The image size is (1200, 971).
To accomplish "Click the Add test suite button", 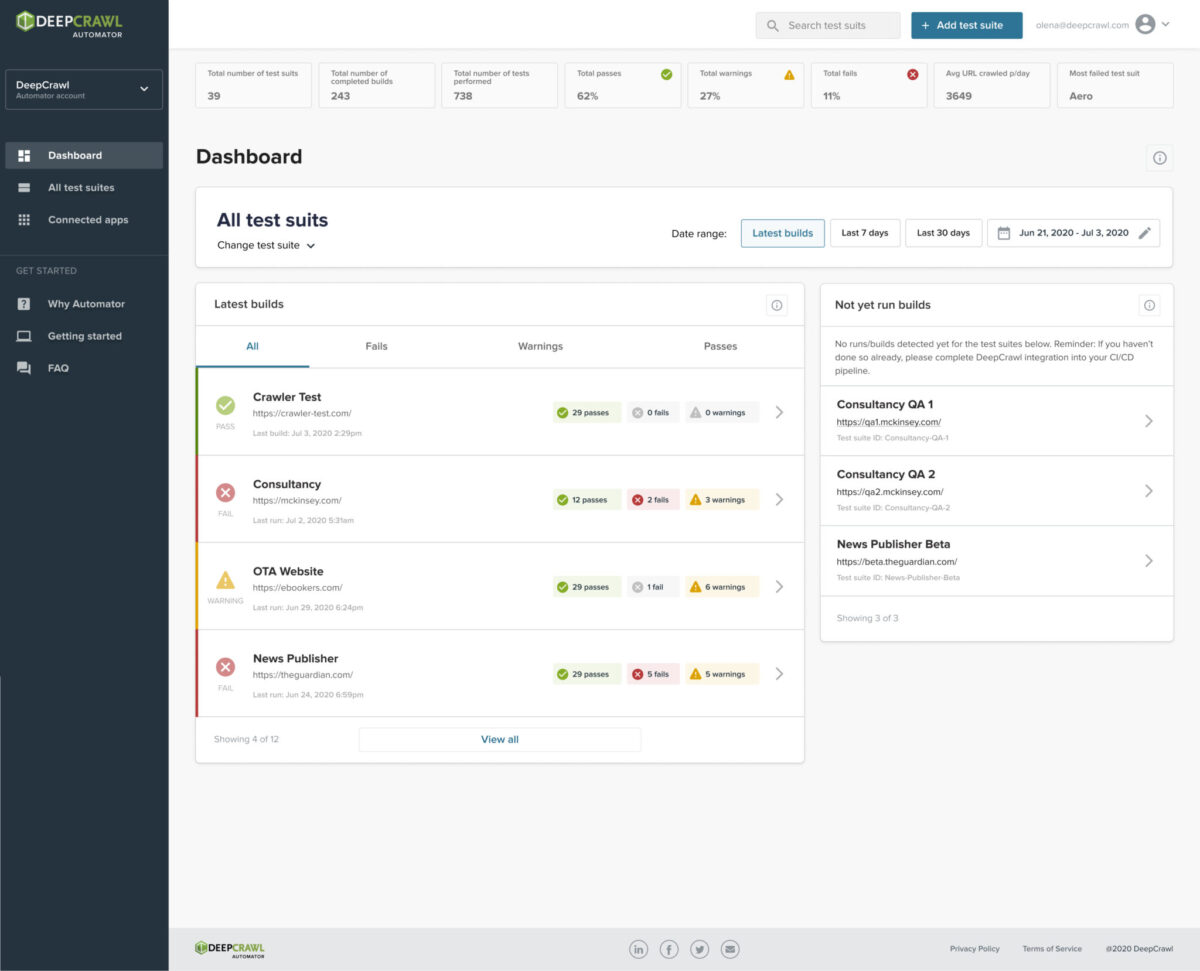I will tap(966, 25).
